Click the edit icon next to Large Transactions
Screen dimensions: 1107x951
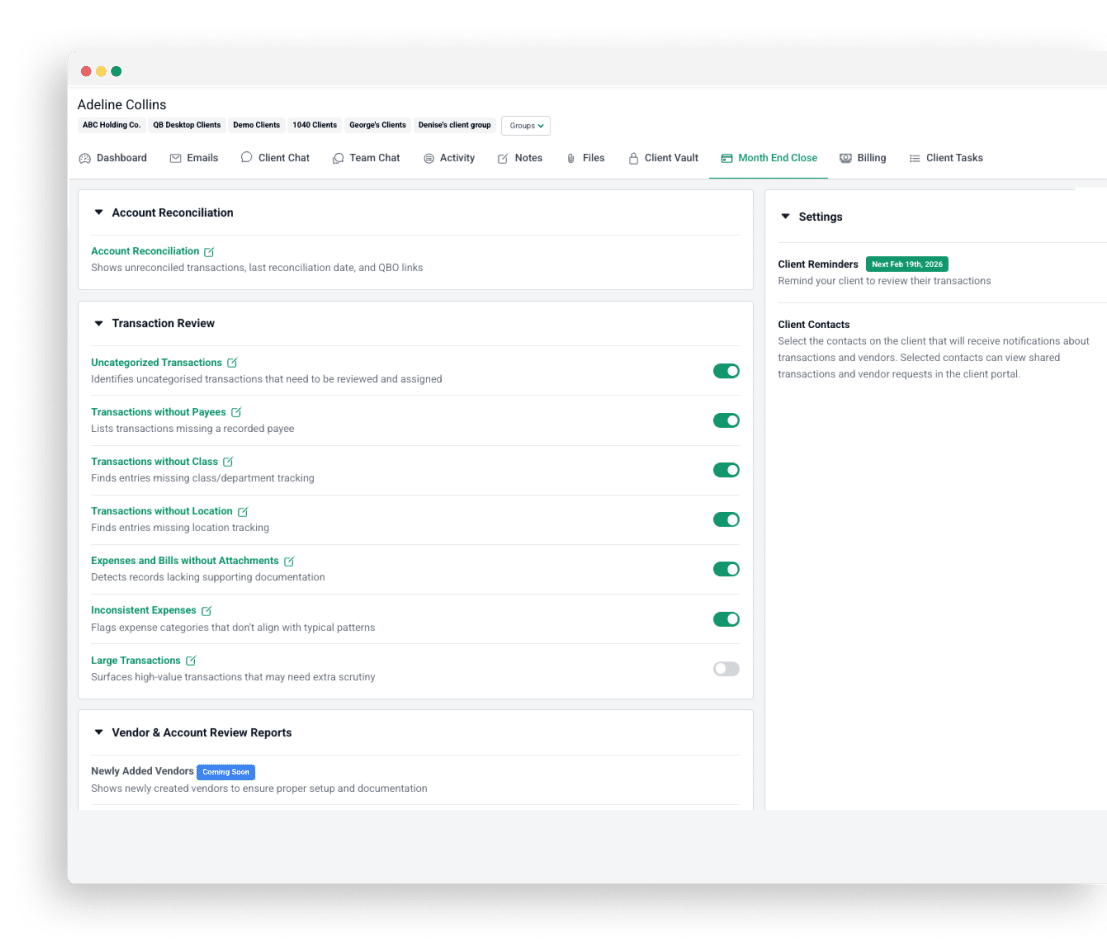(x=190, y=660)
